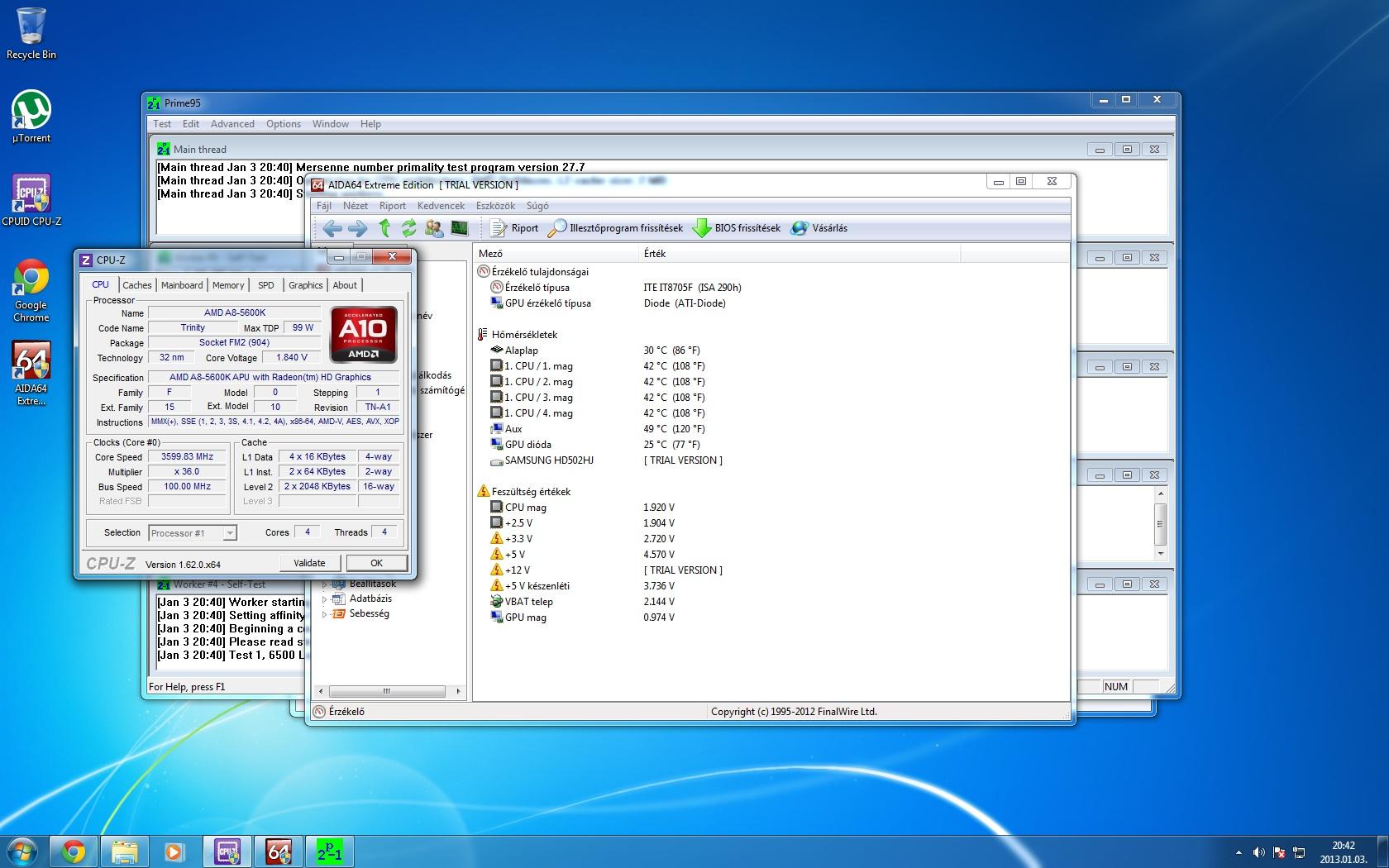The image size is (1389, 868).
Task: Expand the Adatbázis tree node
Action: coord(325,599)
